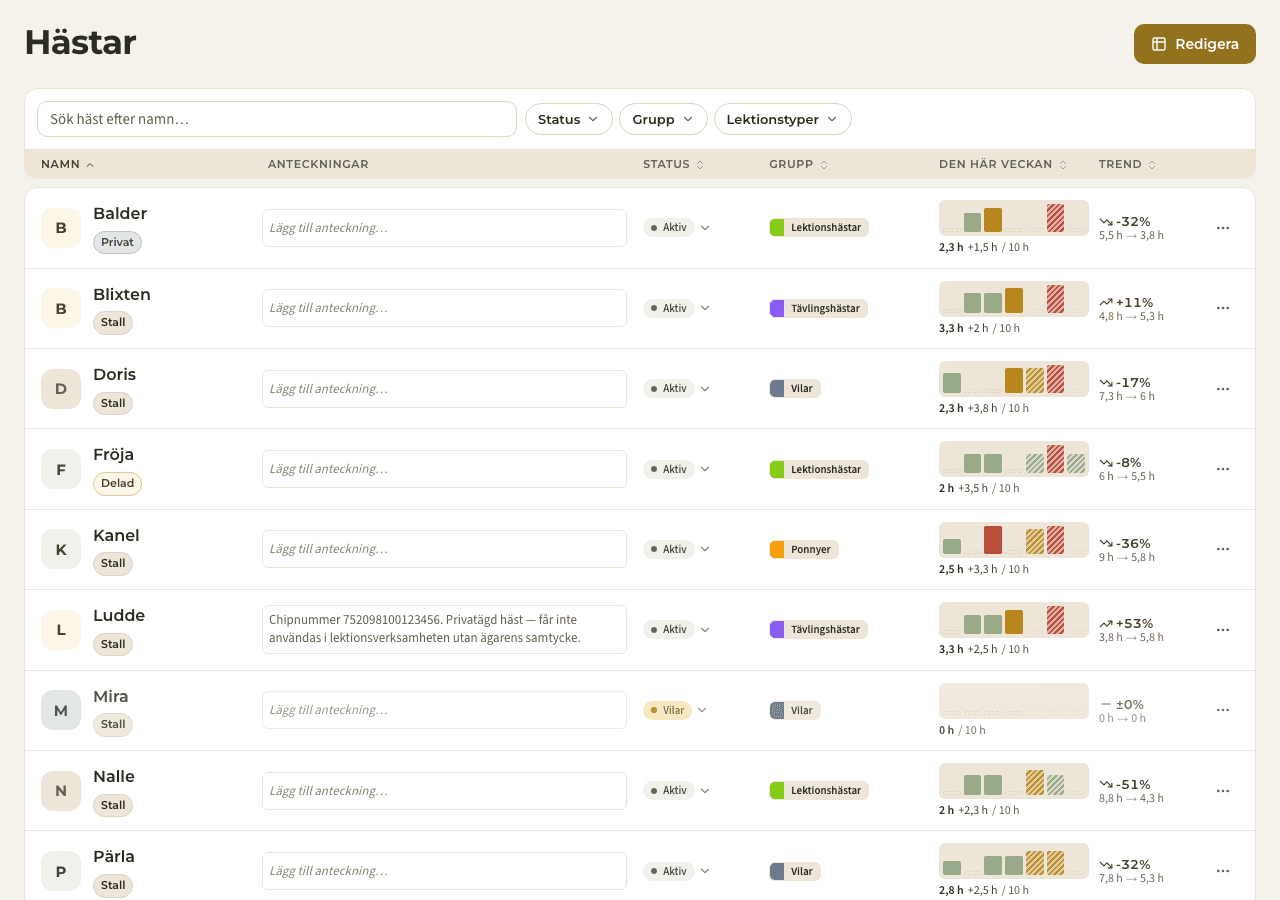This screenshot has width=1280, height=900.
Task: Sort by the Den här veckan column
Action: [x=1003, y=164]
